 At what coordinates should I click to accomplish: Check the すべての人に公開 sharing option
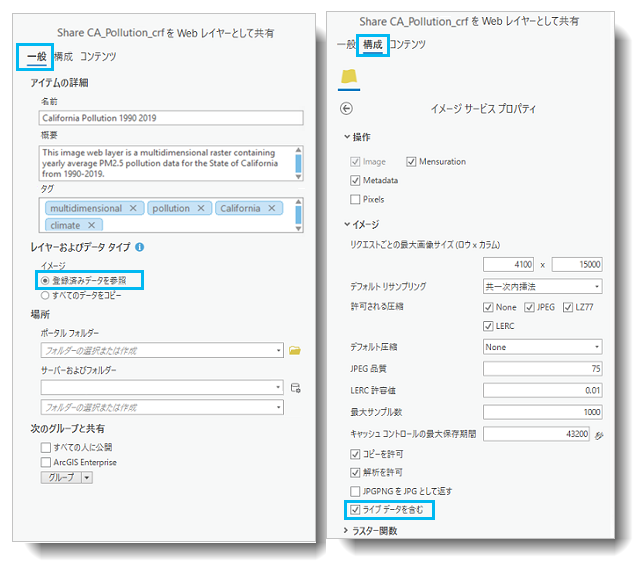(x=45, y=447)
